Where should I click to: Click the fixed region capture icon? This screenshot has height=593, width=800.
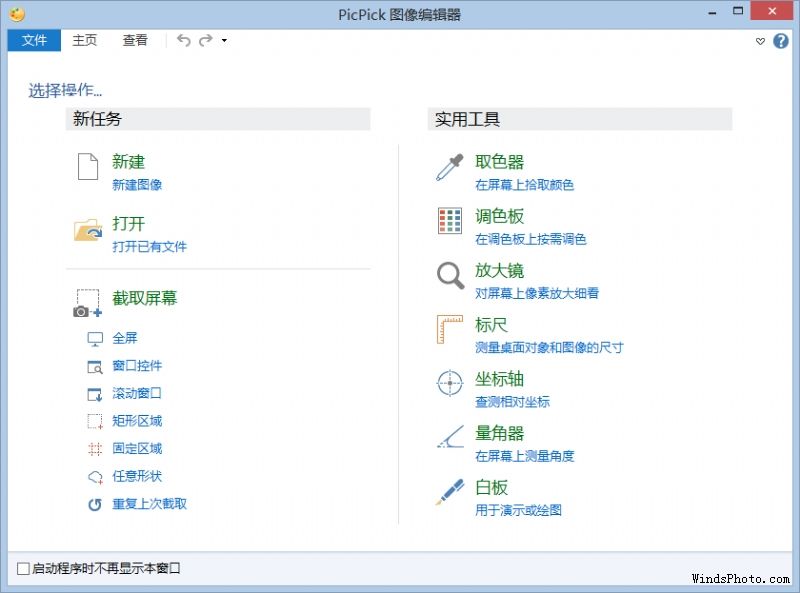coord(95,449)
